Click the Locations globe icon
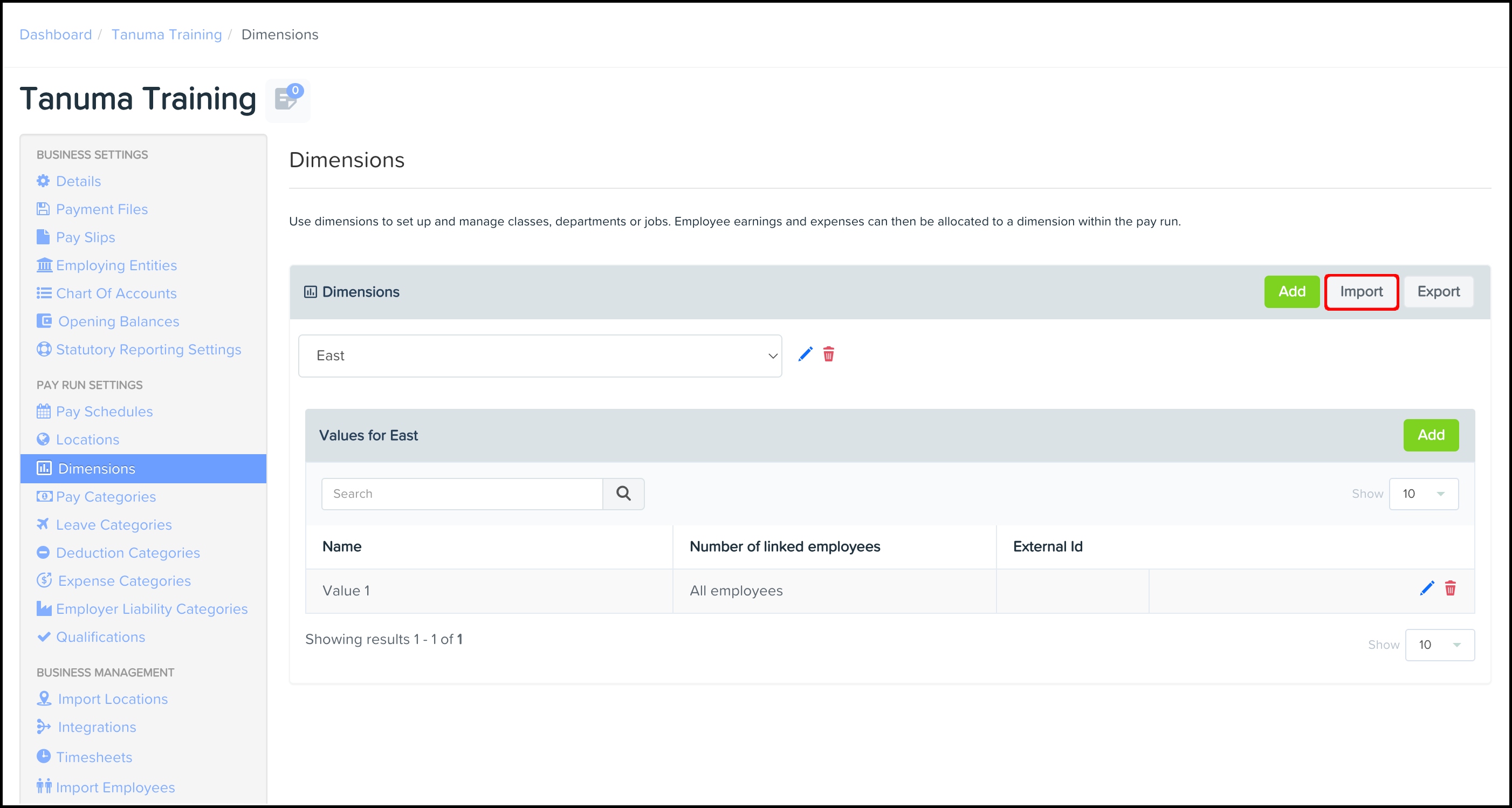The width and height of the screenshot is (1512, 808). tap(43, 439)
